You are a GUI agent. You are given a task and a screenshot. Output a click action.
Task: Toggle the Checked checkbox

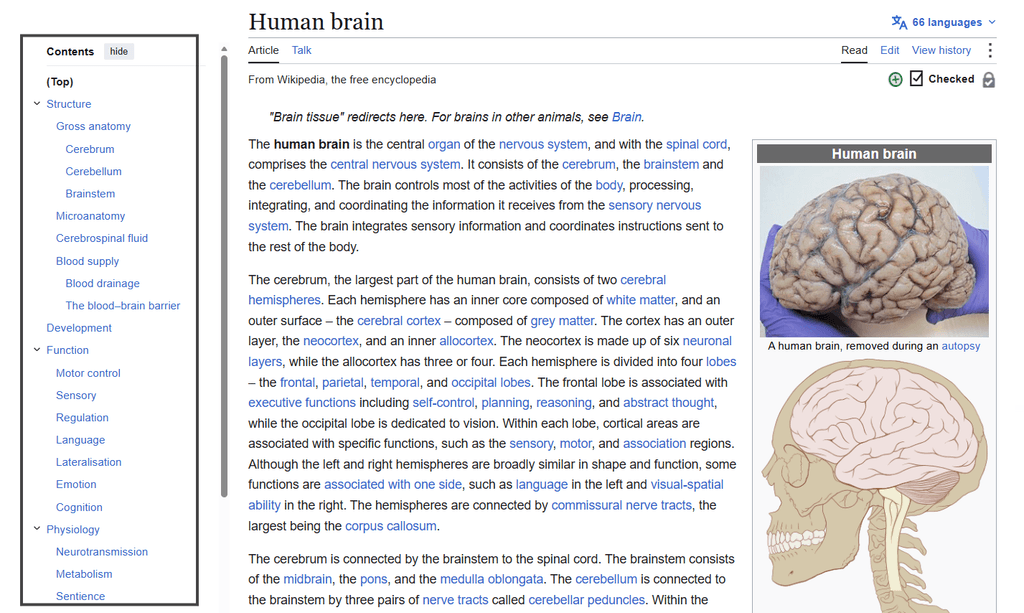click(916, 78)
